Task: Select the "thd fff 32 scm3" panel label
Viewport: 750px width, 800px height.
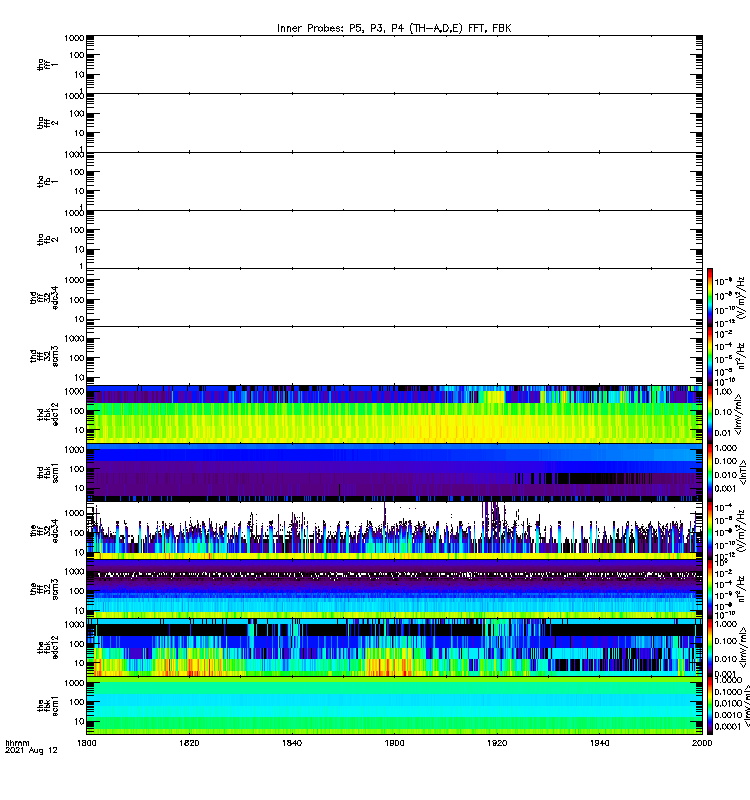Action: [x=44, y=356]
